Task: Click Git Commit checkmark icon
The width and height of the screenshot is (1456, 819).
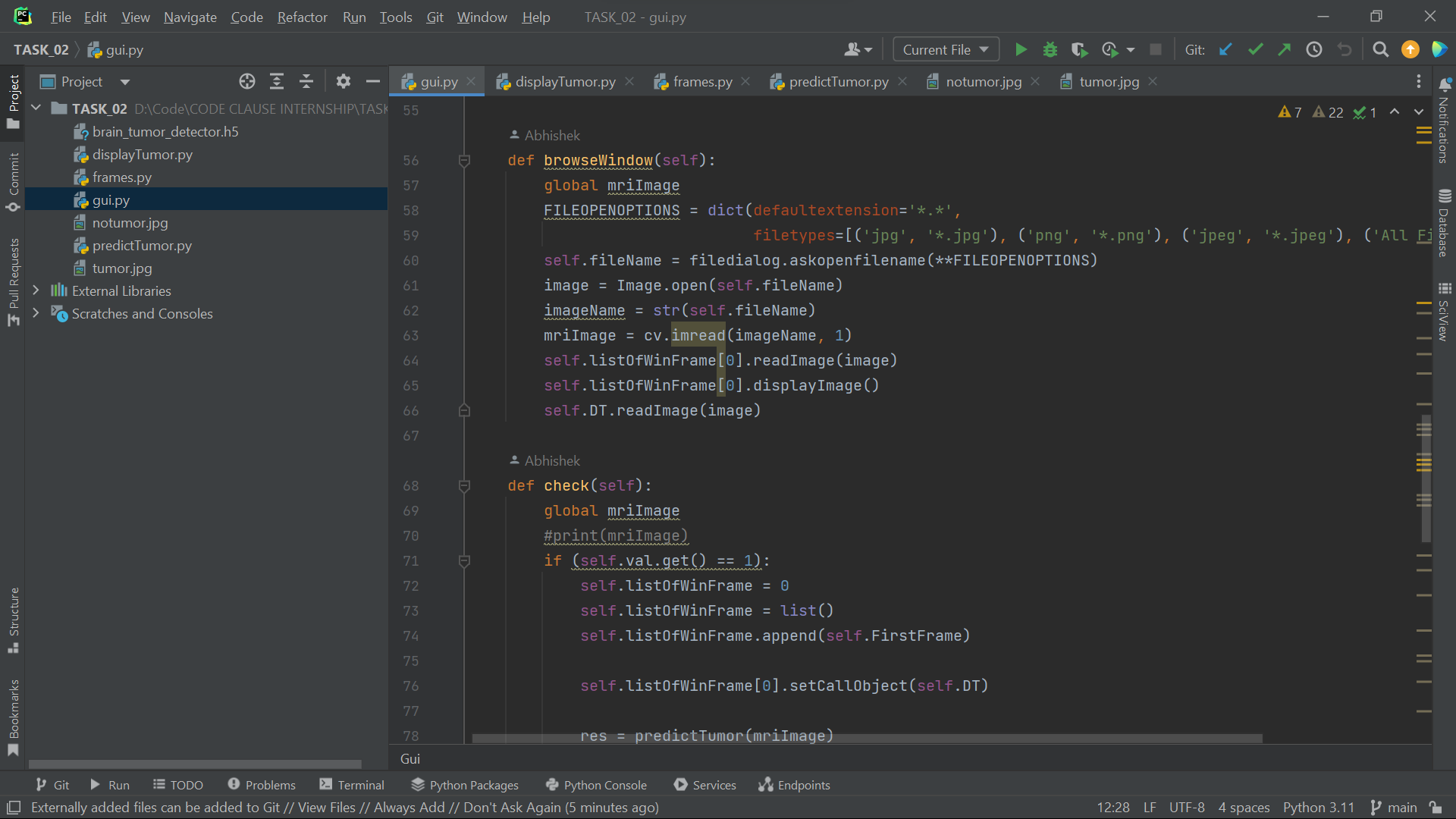Action: coord(1255,50)
